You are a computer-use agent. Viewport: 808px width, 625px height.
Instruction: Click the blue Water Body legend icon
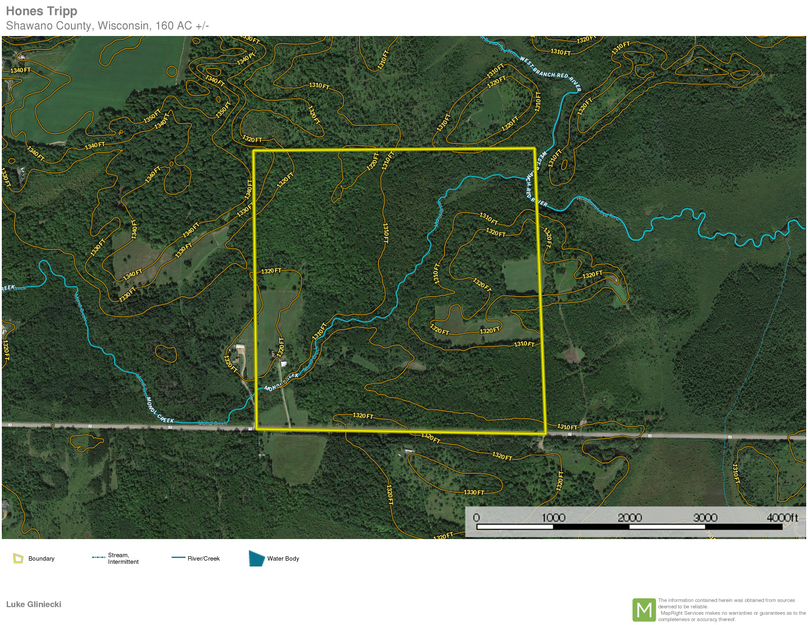pyautogui.click(x=256, y=558)
